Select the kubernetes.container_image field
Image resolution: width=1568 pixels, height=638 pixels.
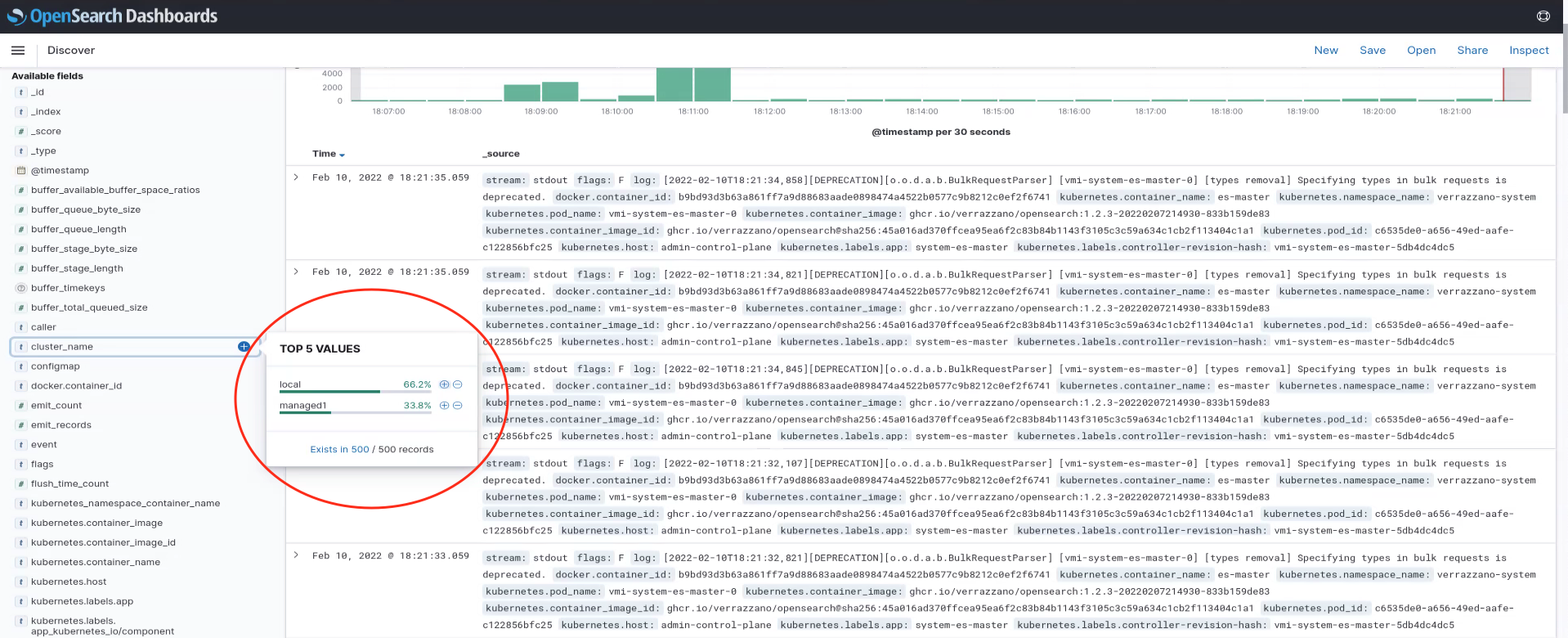[96, 523]
